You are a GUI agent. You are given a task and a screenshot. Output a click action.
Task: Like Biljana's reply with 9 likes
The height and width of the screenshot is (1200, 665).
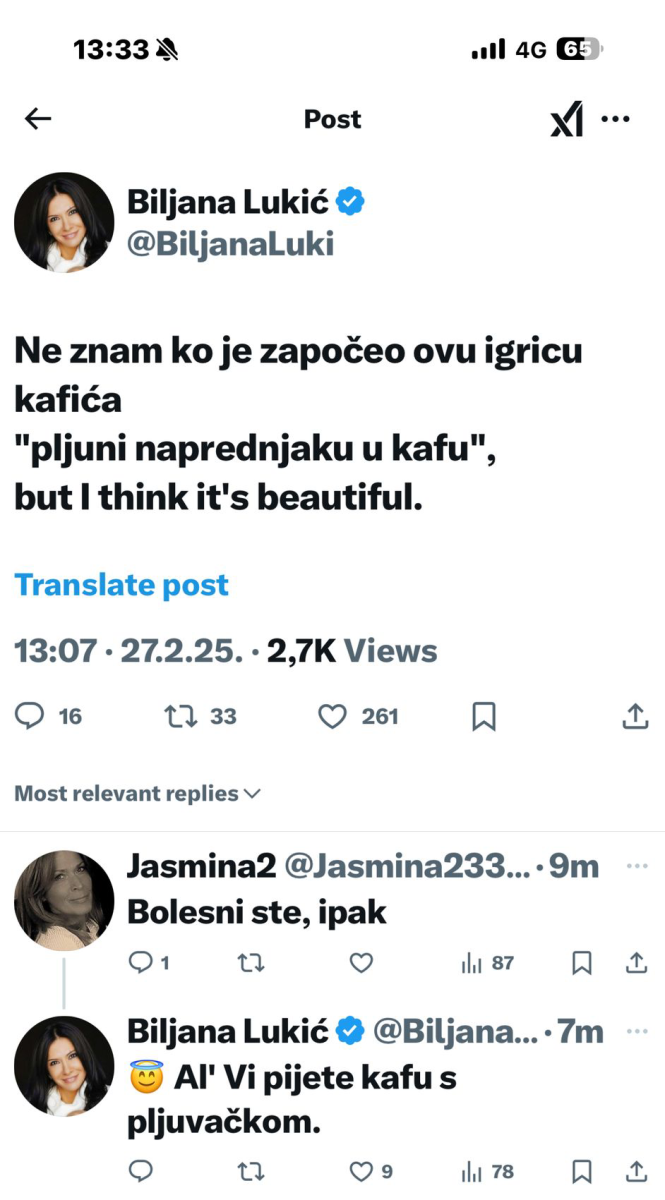coord(361,1171)
